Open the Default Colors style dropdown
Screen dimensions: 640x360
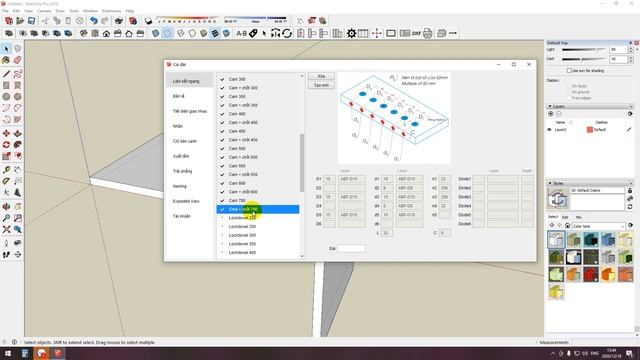[x=598, y=191]
